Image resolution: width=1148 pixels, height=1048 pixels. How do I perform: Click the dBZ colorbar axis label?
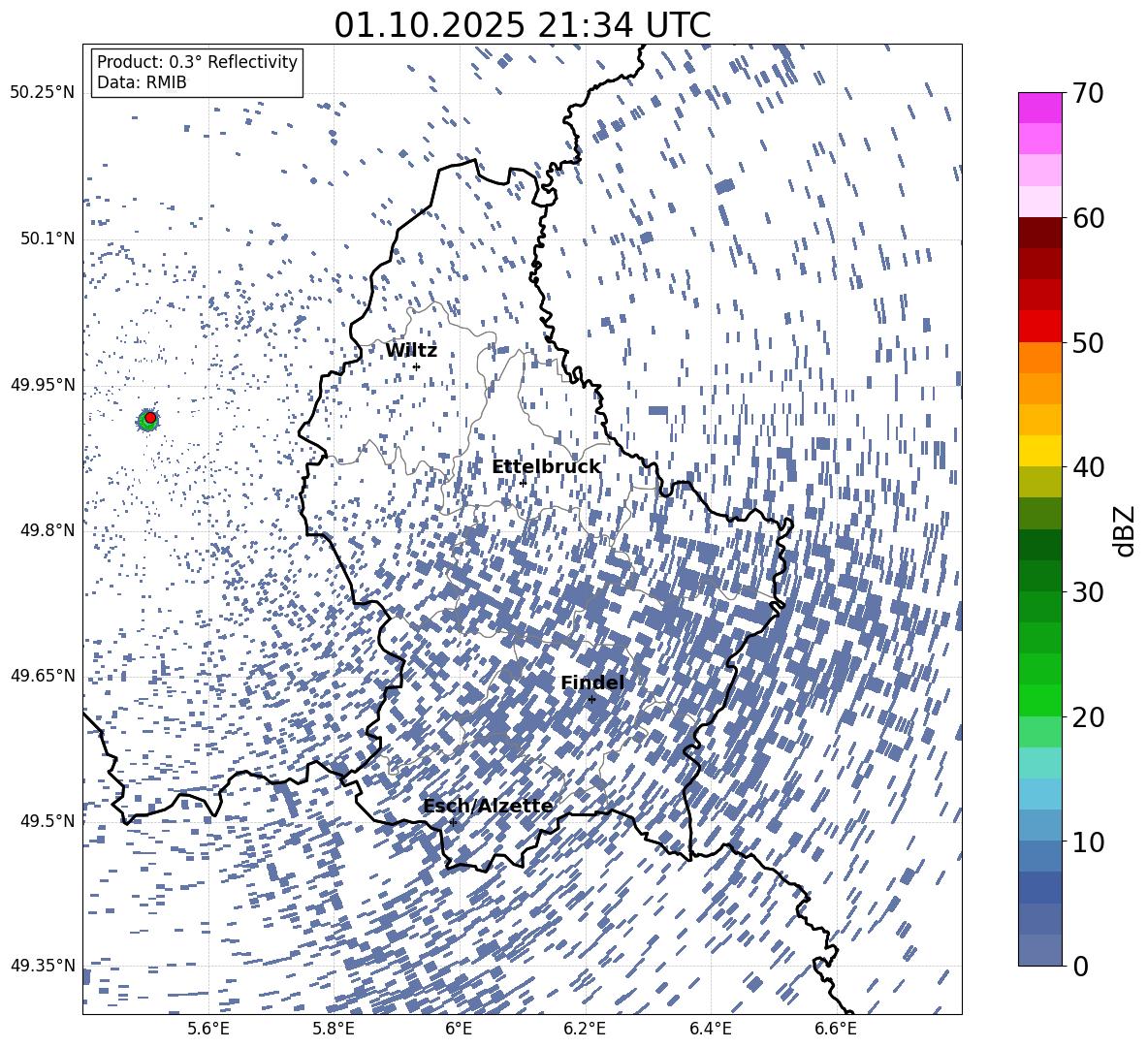point(1124,530)
